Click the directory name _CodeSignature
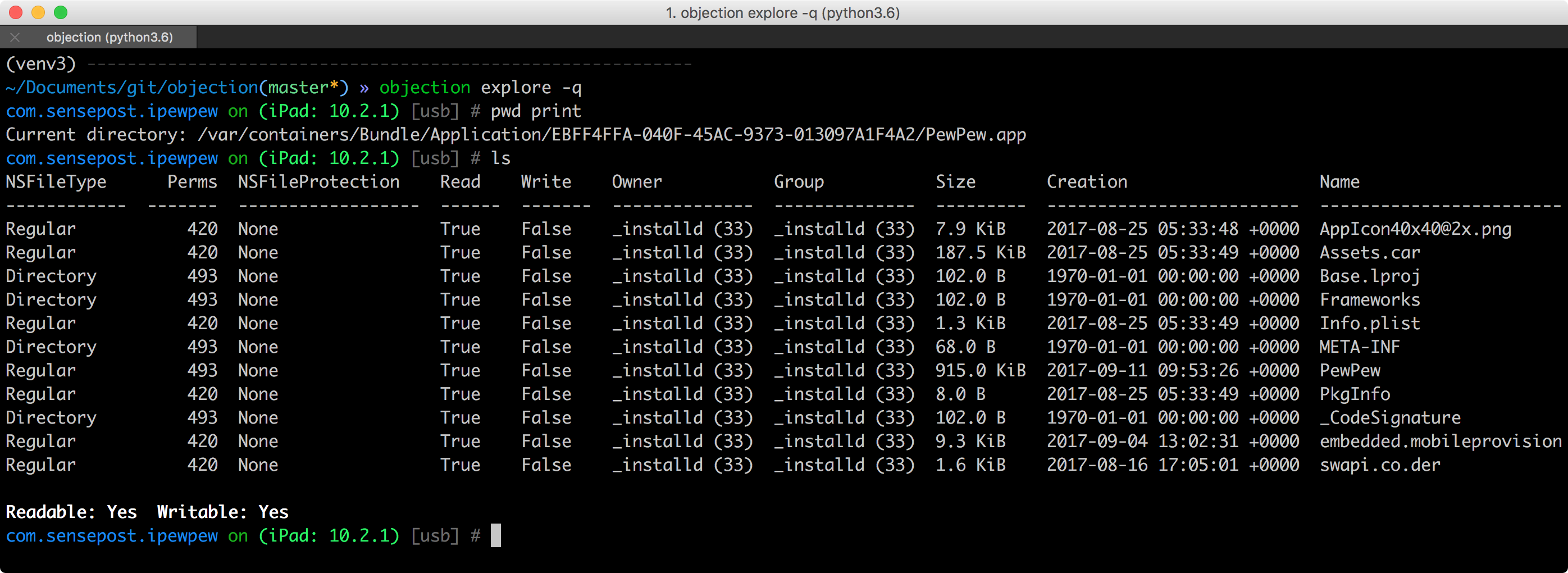This screenshot has height=573, width=1568. point(1389,418)
